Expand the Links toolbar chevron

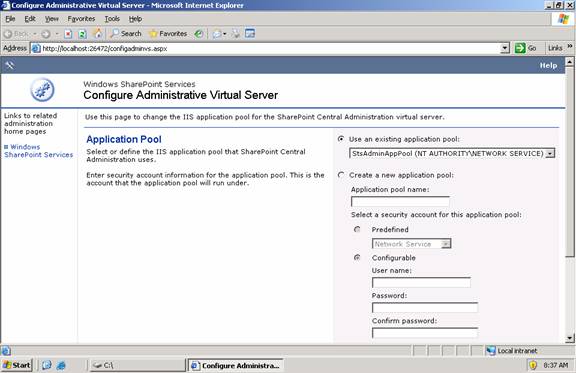[x=570, y=46]
